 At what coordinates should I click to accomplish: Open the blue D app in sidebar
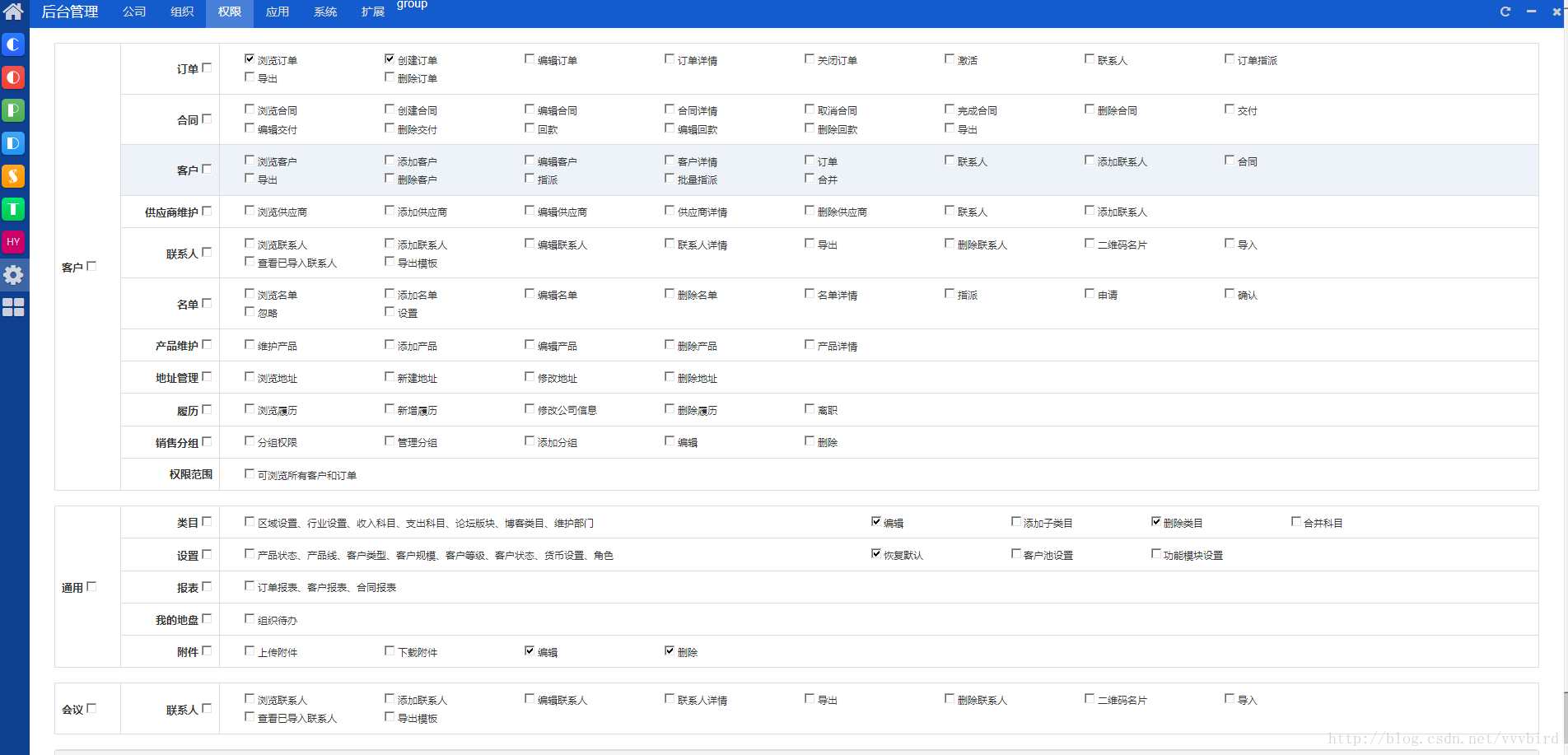[x=13, y=143]
